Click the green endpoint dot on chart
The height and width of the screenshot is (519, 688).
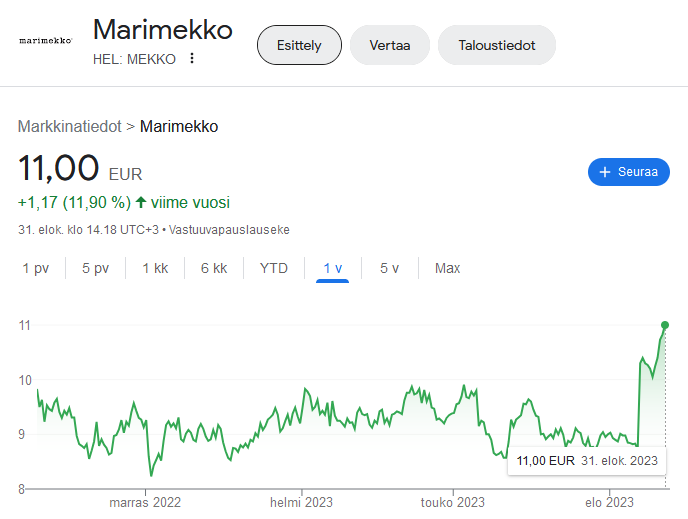pyautogui.click(x=665, y=325)
